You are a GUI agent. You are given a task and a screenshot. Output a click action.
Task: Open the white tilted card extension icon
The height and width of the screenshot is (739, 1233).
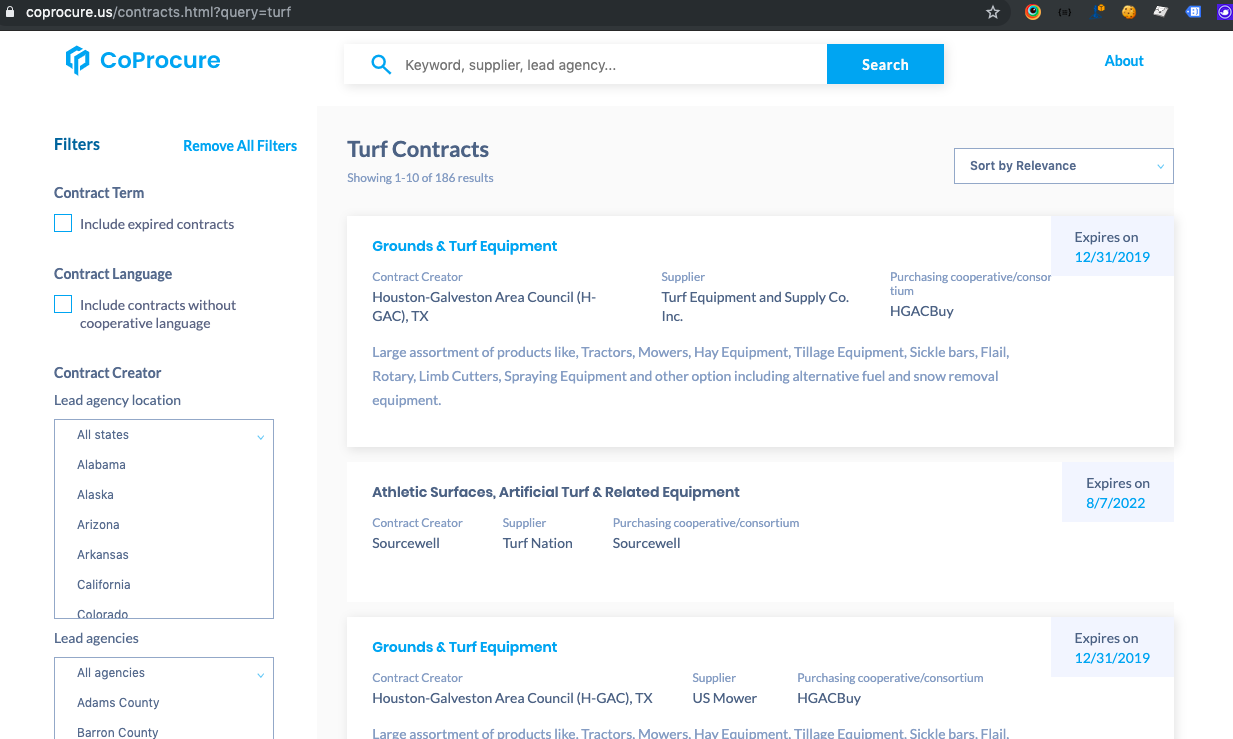[x=1161, y=12]
